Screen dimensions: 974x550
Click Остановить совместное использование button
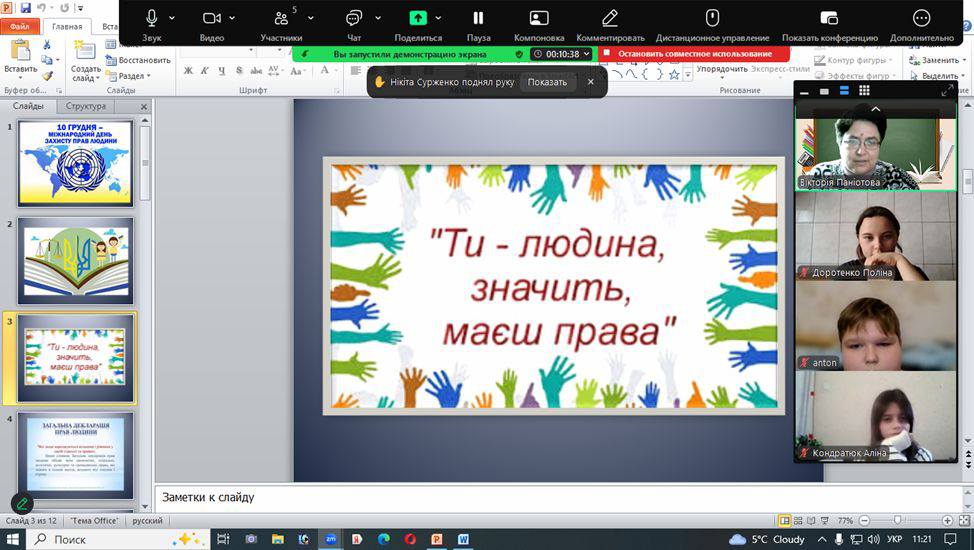(x=694, y=54)
